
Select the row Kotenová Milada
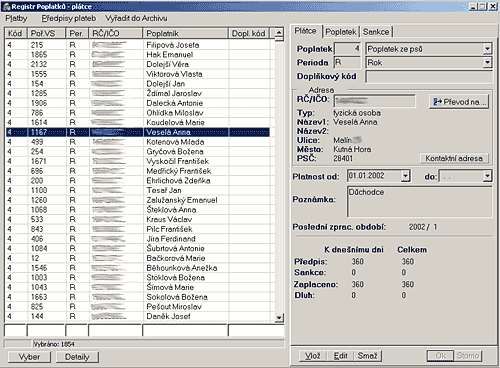(137, 142)
